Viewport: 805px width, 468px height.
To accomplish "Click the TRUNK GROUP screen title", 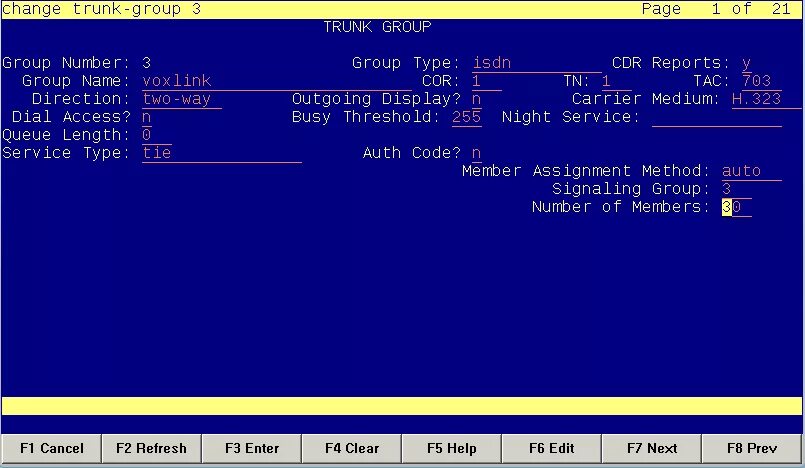I will click(x=377, y=27).
